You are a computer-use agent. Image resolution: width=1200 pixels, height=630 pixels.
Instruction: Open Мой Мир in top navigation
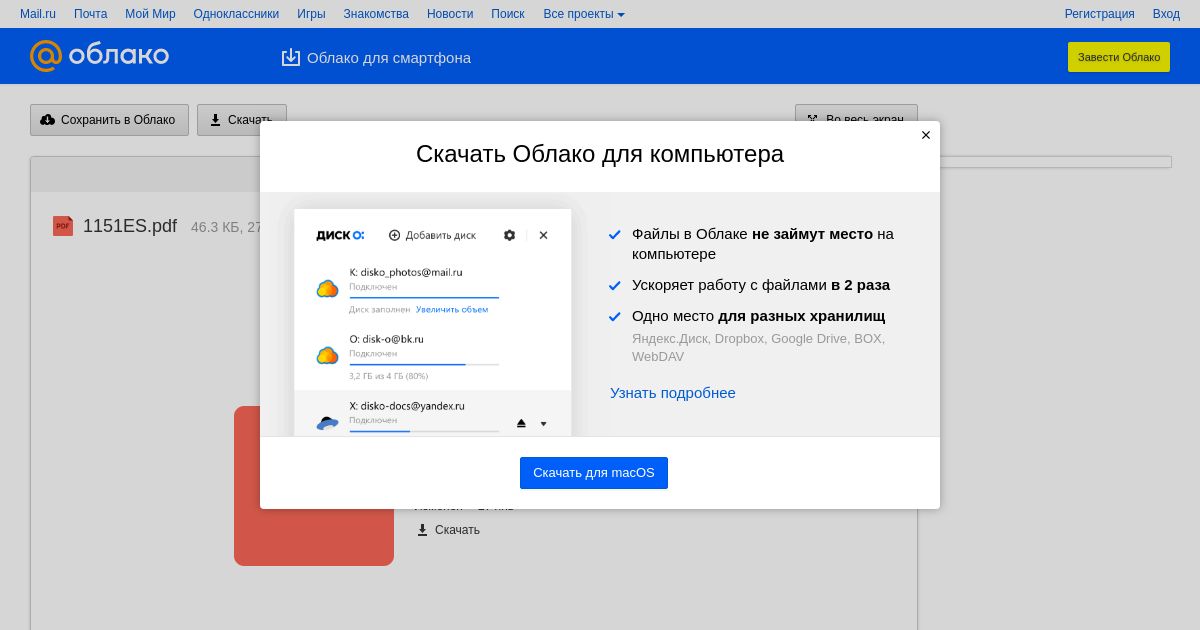click(x=150, y=14)
